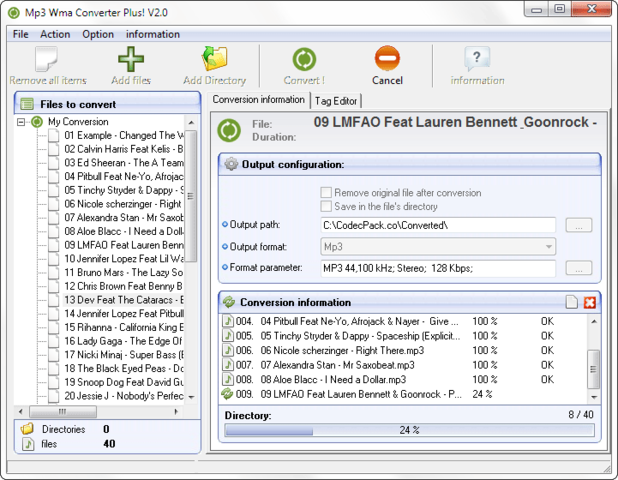This screenshot has height=480, width=618.
Task: Click the files music note icon in summary
Action: (x=28, y=444)
